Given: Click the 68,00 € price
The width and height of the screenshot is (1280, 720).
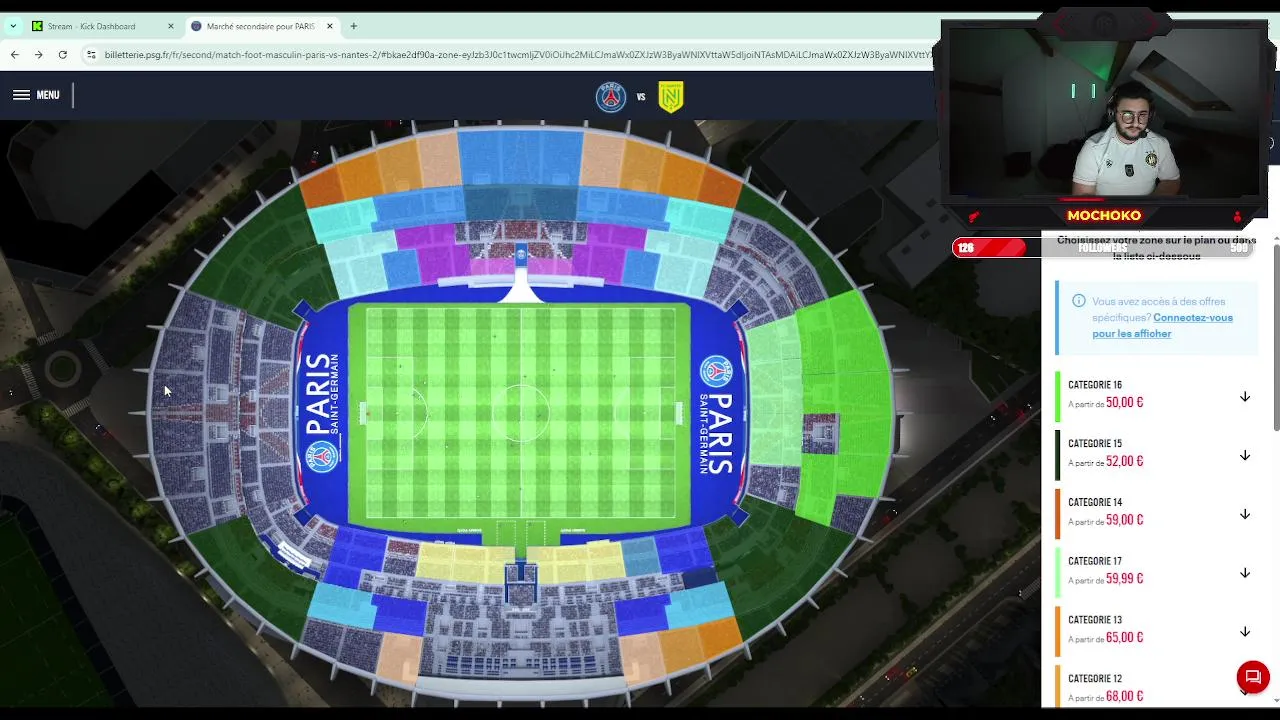Looking at the screenshot, I should click(x=1124, y=696).
